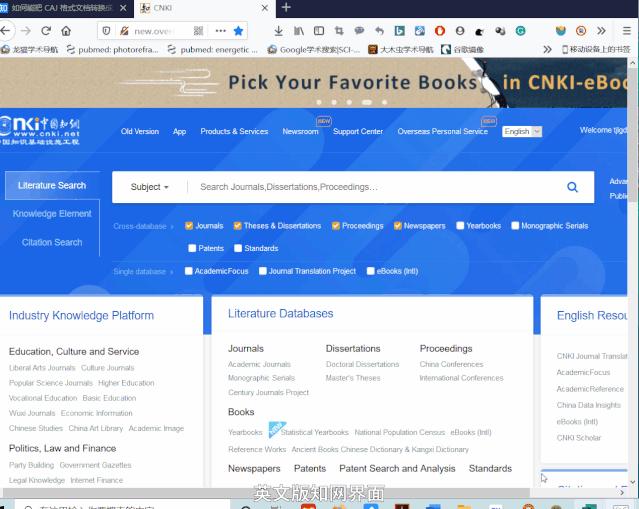This screenshot has width=639, height=509.
Task: Open the Academic Journals link
Action: click(x=259, y=364)
